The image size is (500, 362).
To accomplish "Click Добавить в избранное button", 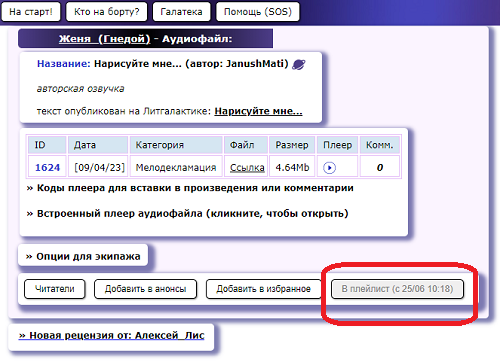I will pyautogui.click(x=263, y=289).
